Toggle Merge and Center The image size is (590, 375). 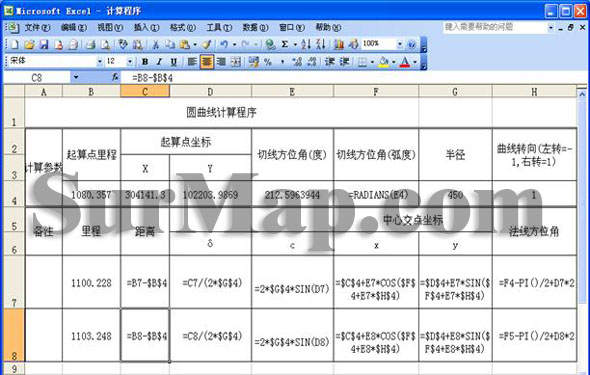(236, 62)
